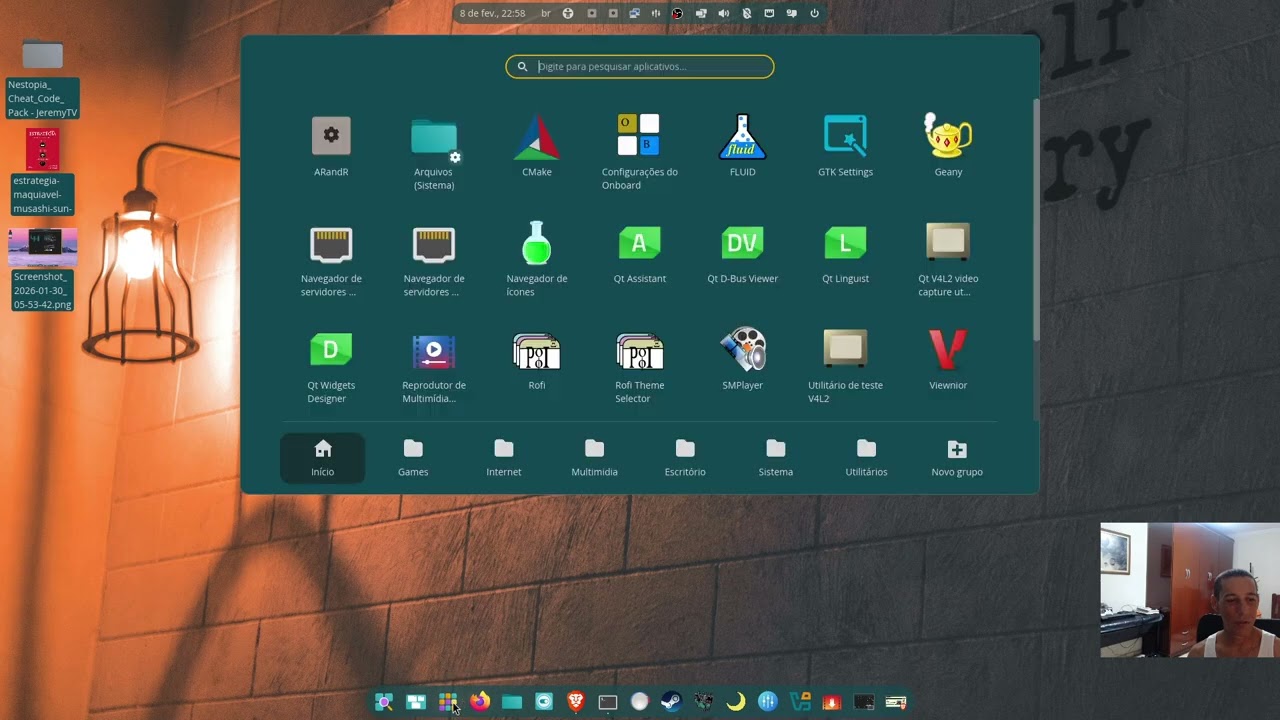Viewport: 1280px width, 720px height.
Task: Open Navegador de ícones
Action: [x=537, y=259]
